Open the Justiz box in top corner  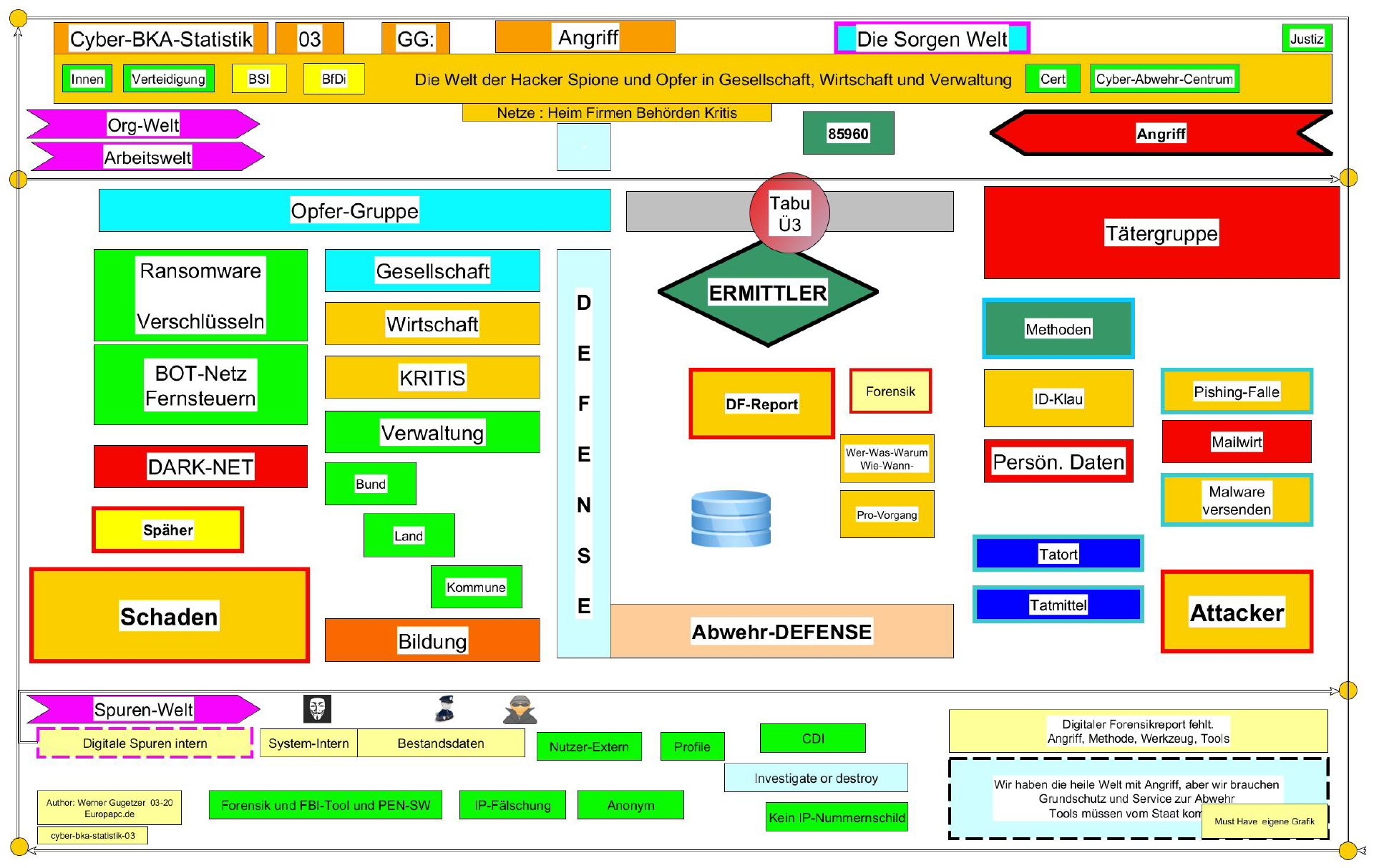(1306, 39)
